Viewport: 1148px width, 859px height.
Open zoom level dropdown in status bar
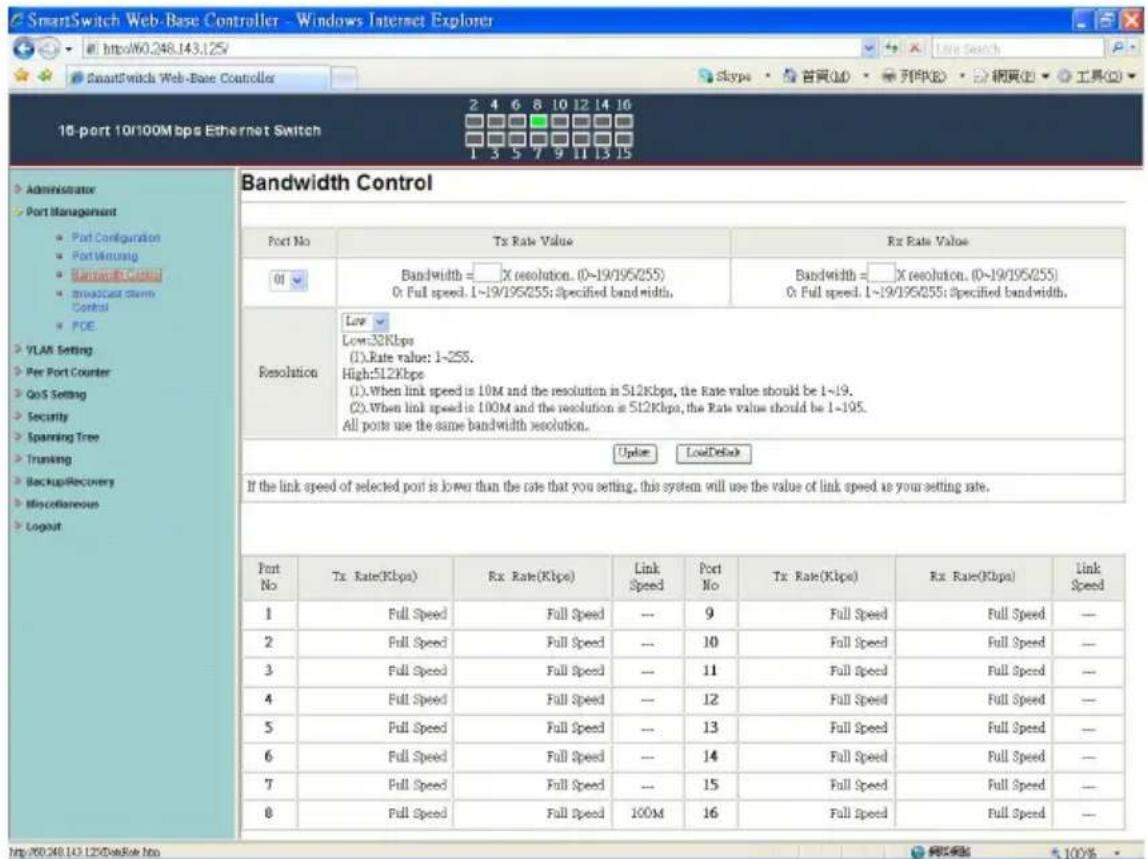pyautogui.click(x=1117, y=852)
